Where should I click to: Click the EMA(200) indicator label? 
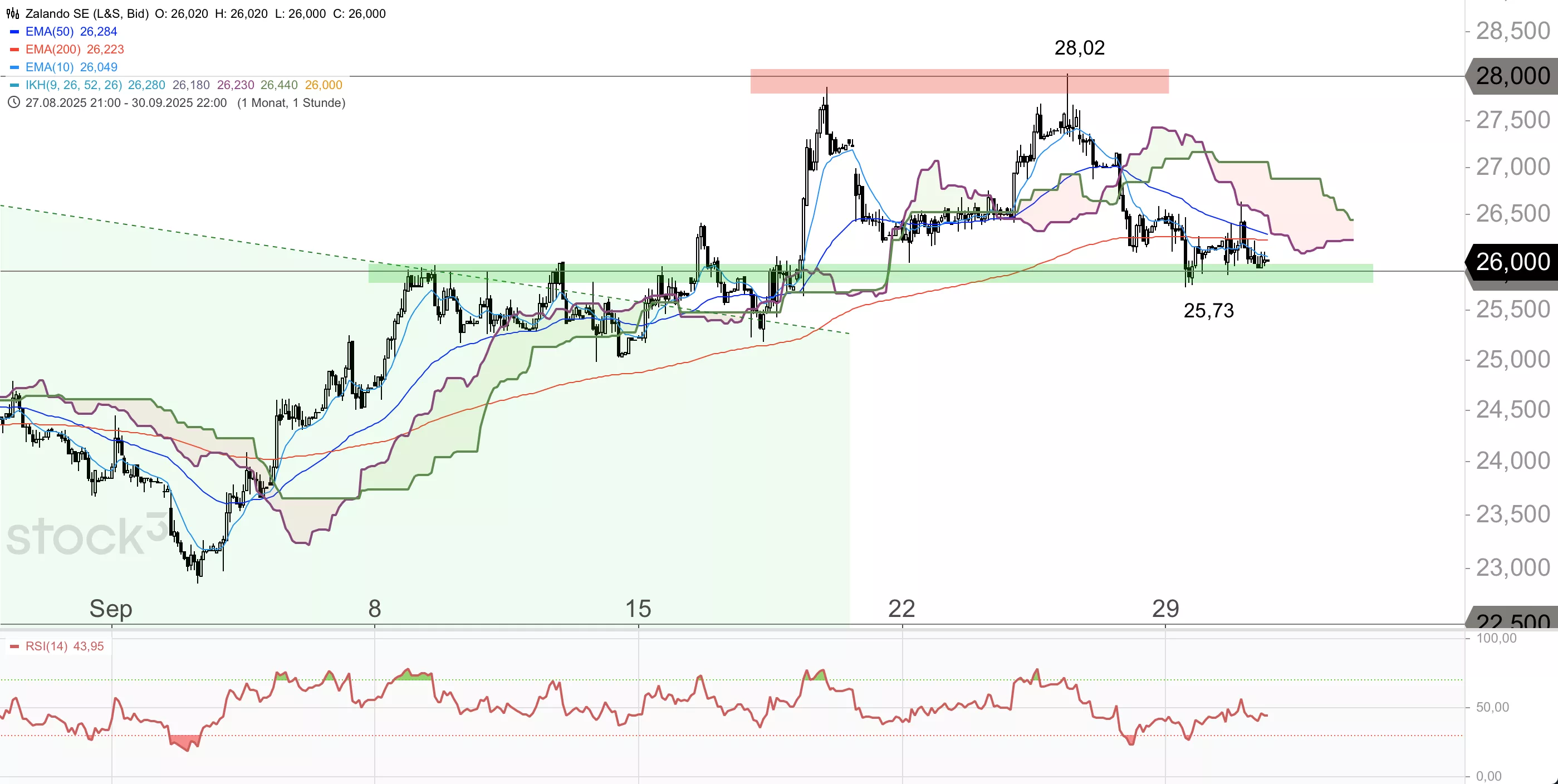point(52,50)
